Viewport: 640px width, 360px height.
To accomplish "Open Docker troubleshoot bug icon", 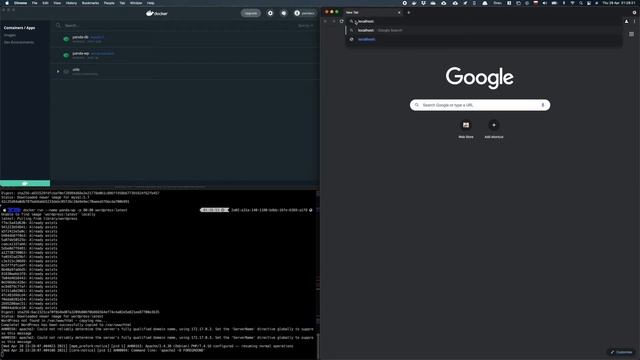I will 284,13.
